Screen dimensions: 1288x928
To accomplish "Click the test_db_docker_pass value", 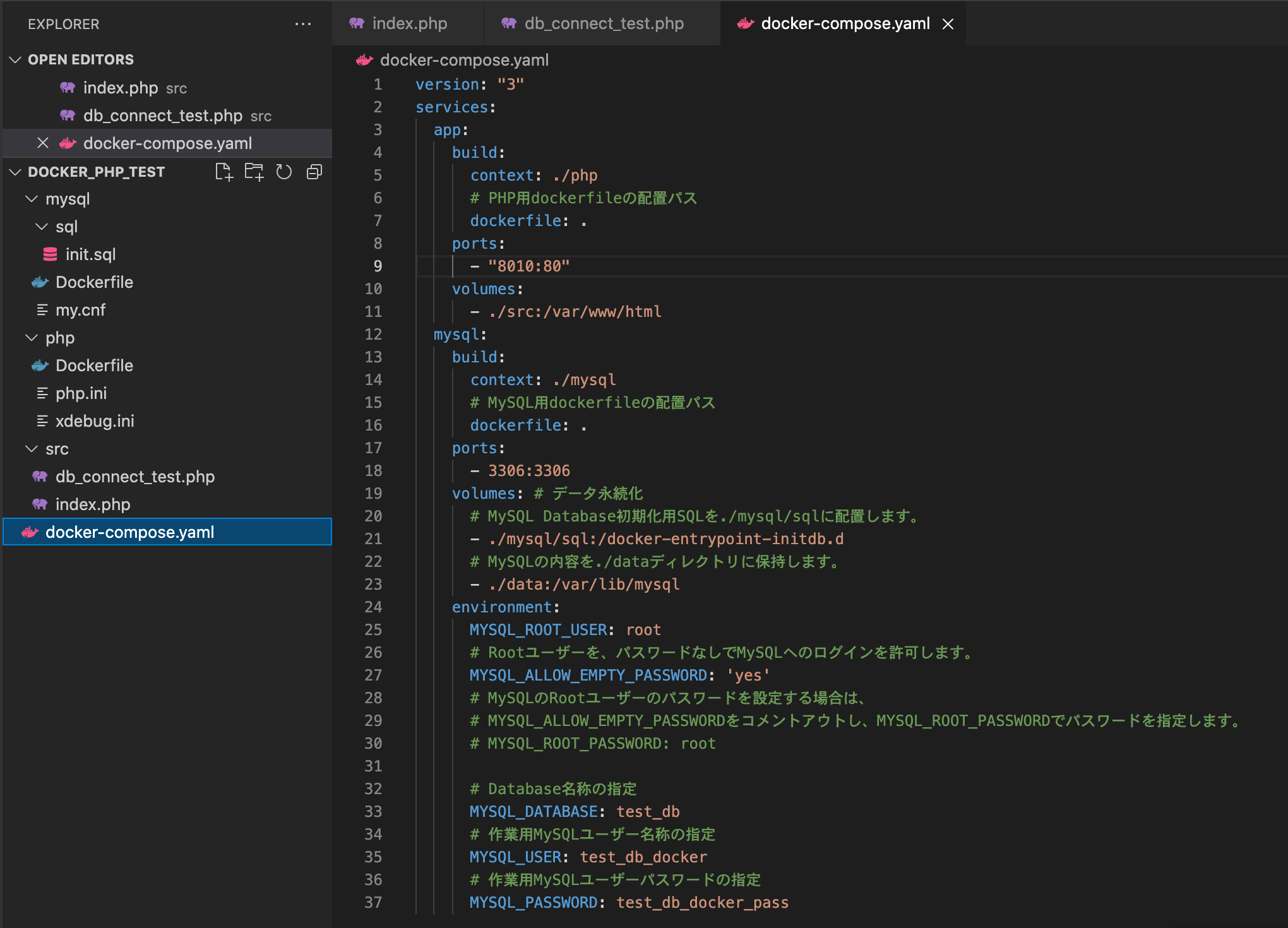I will click(x=703, y=903).
